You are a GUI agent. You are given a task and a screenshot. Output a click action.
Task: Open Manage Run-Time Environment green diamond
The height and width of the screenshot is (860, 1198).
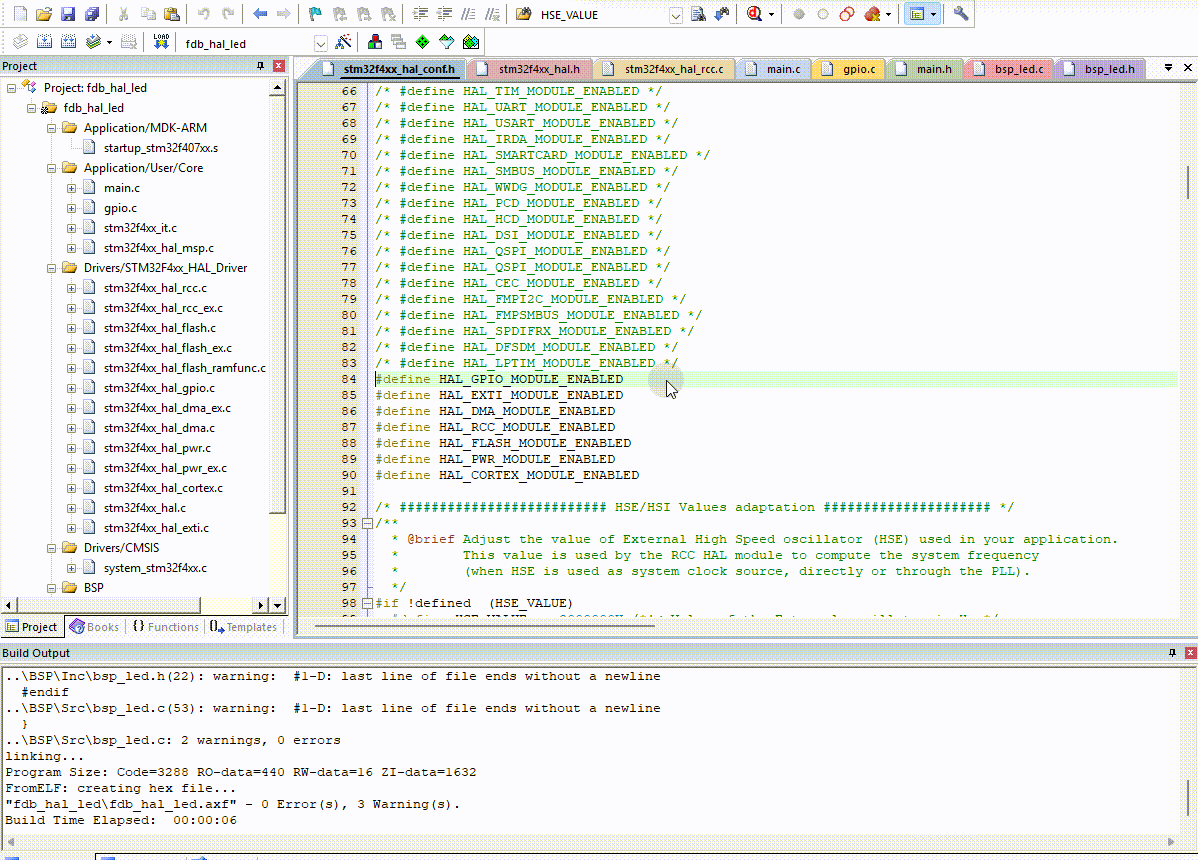423,42
